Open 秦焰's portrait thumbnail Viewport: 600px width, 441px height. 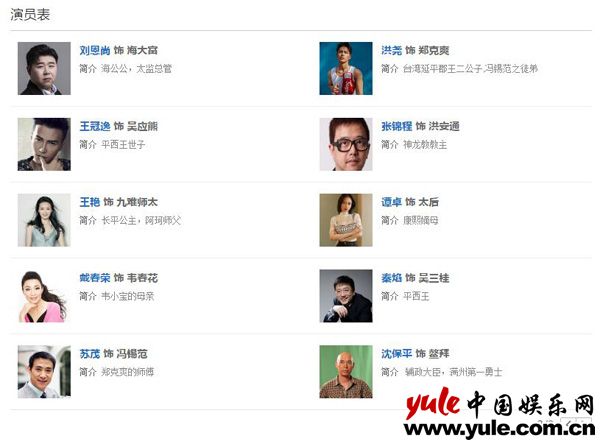click(346, 296)
